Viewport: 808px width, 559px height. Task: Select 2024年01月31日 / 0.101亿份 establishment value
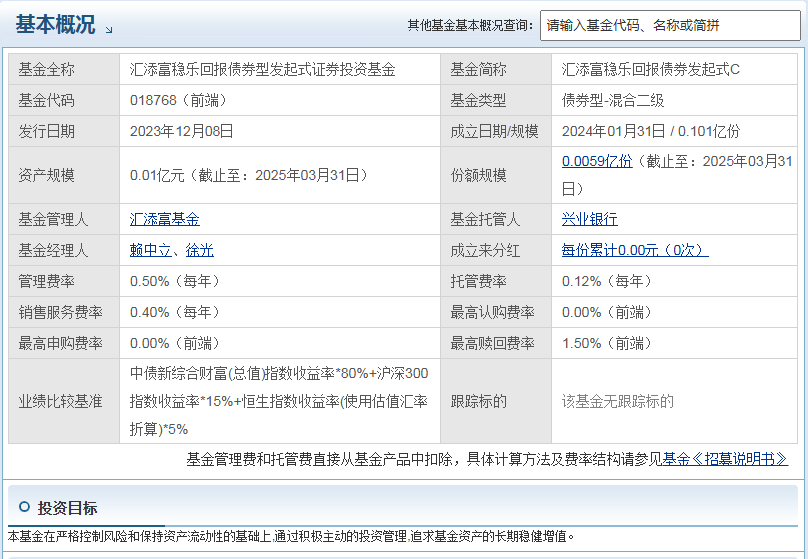point(650,131)
